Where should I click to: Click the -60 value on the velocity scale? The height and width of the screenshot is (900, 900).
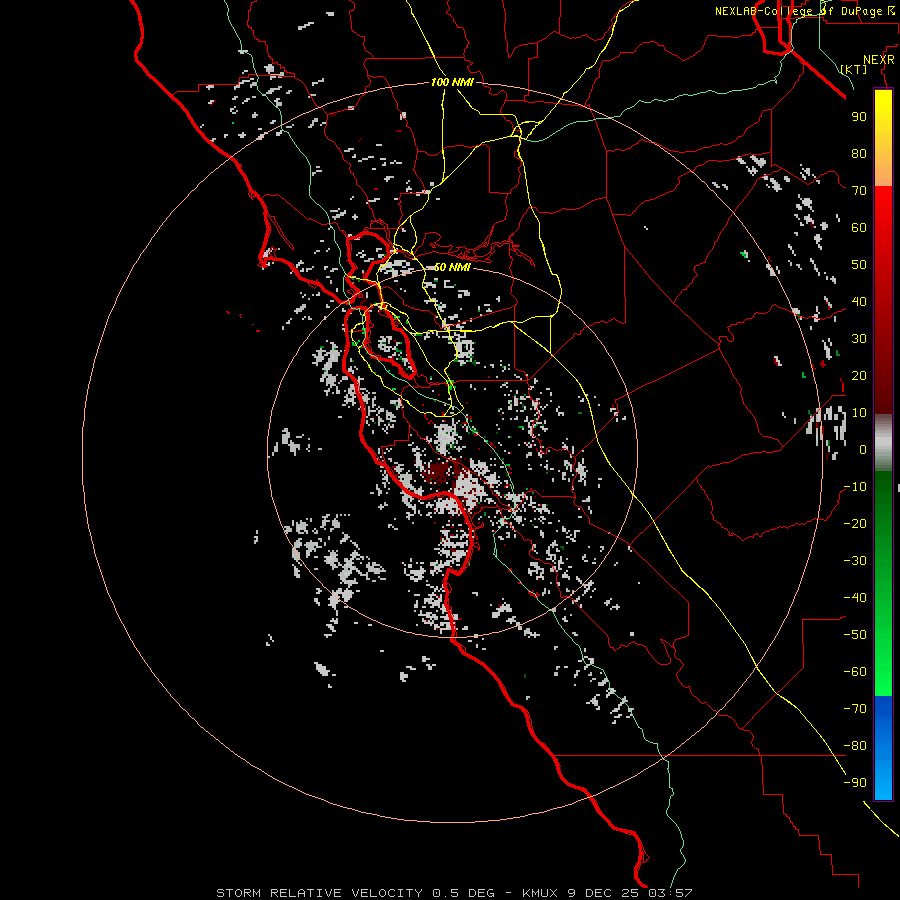[855, 672]
